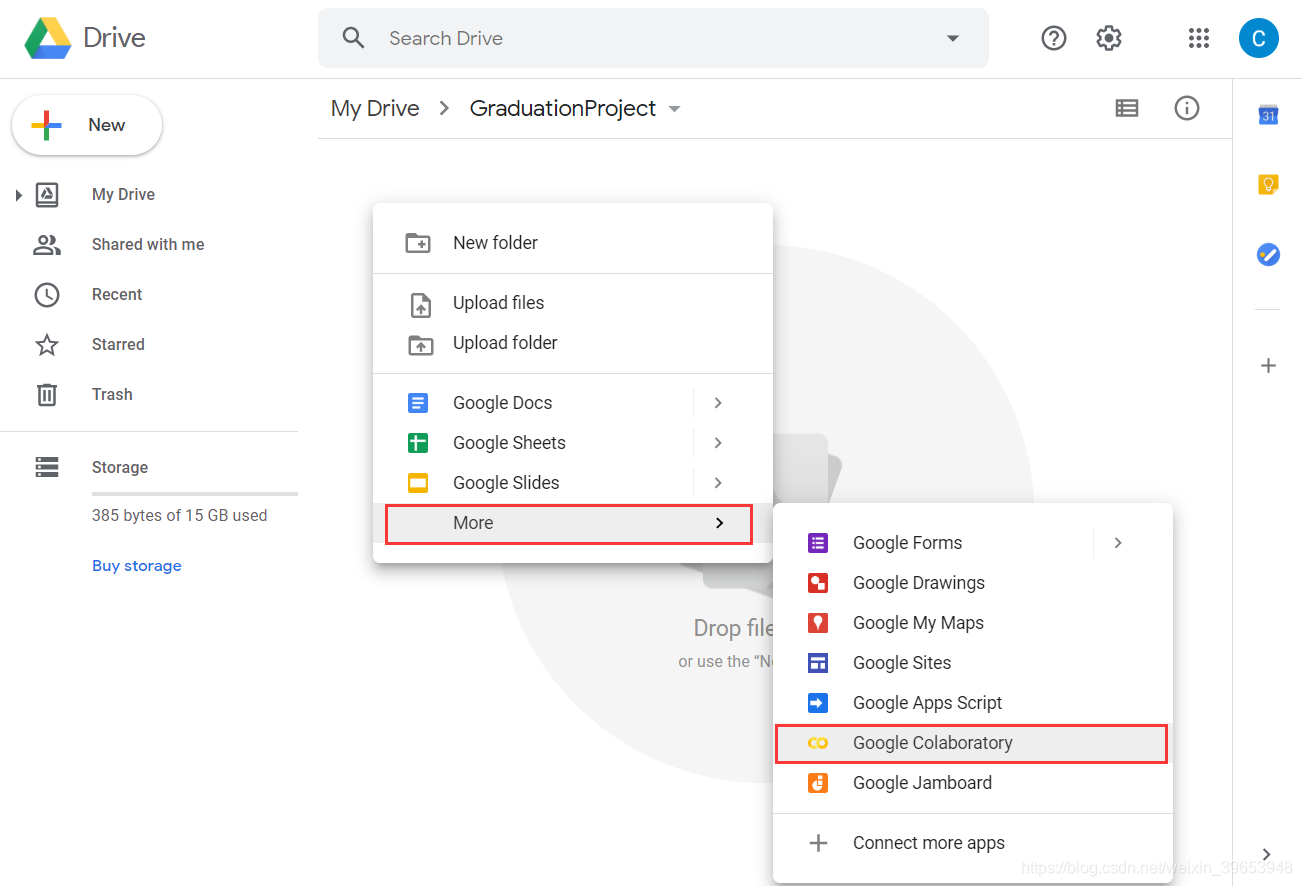This screenshot has width=1302, height=886.
Task: Open the Google apps grid
Action: click(1199, 38)
